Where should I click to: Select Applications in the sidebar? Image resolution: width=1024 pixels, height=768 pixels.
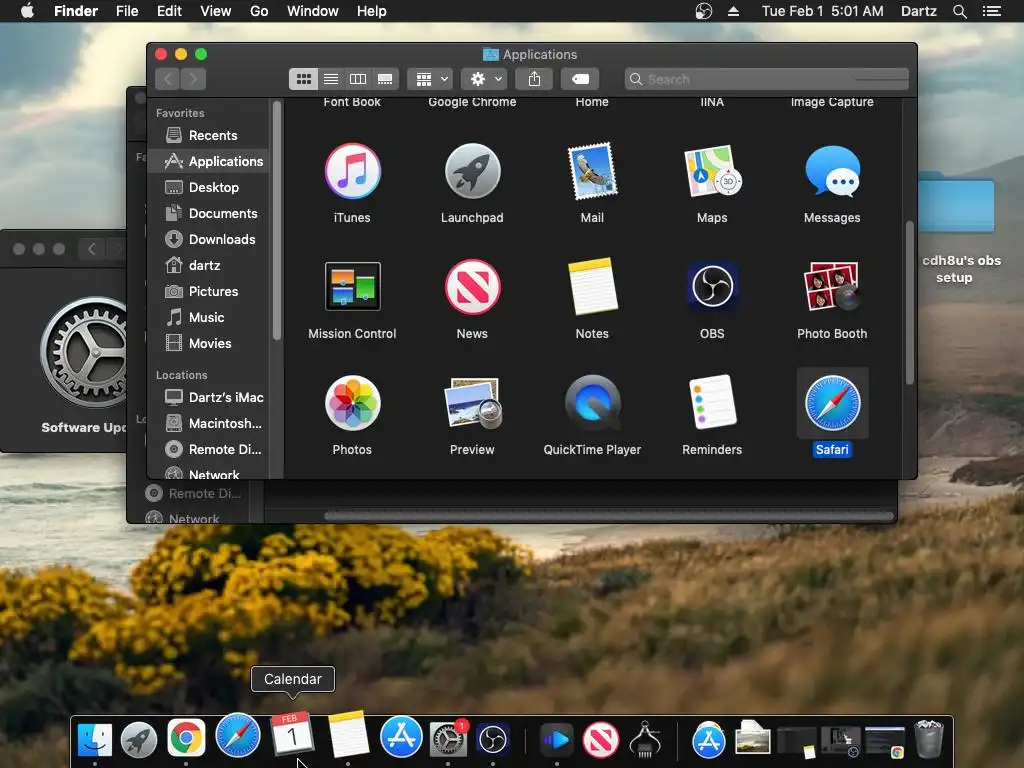coord(208,161)
